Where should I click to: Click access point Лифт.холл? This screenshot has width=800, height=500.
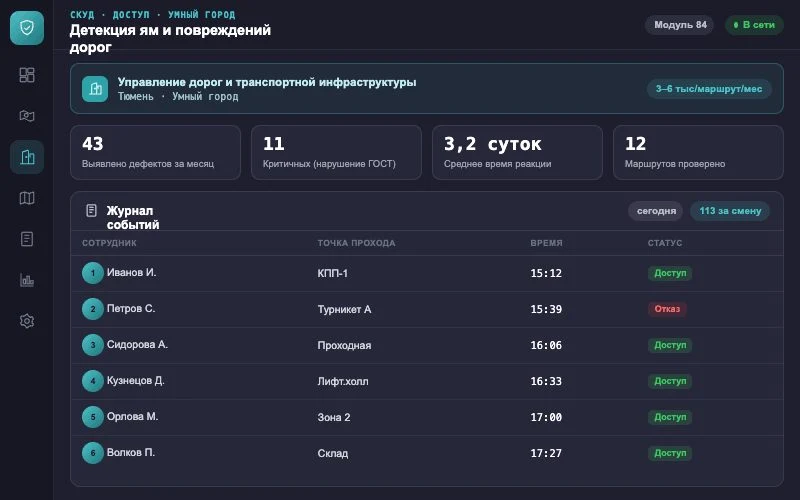pos(343,381)
